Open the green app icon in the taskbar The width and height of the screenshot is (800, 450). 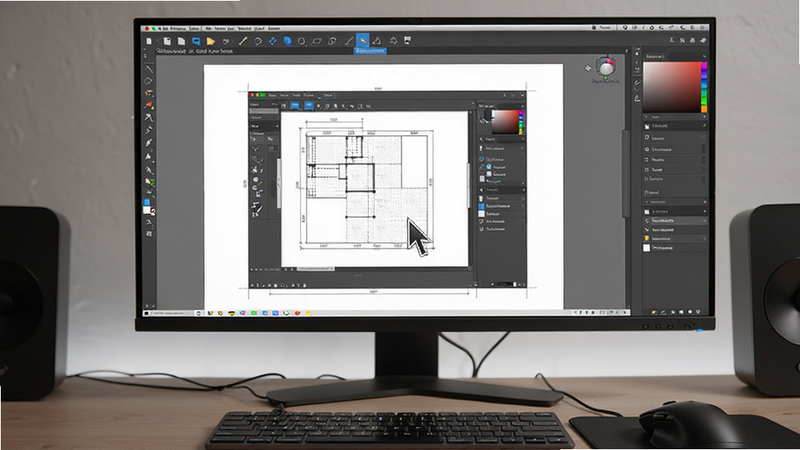(x=254, y=313)
